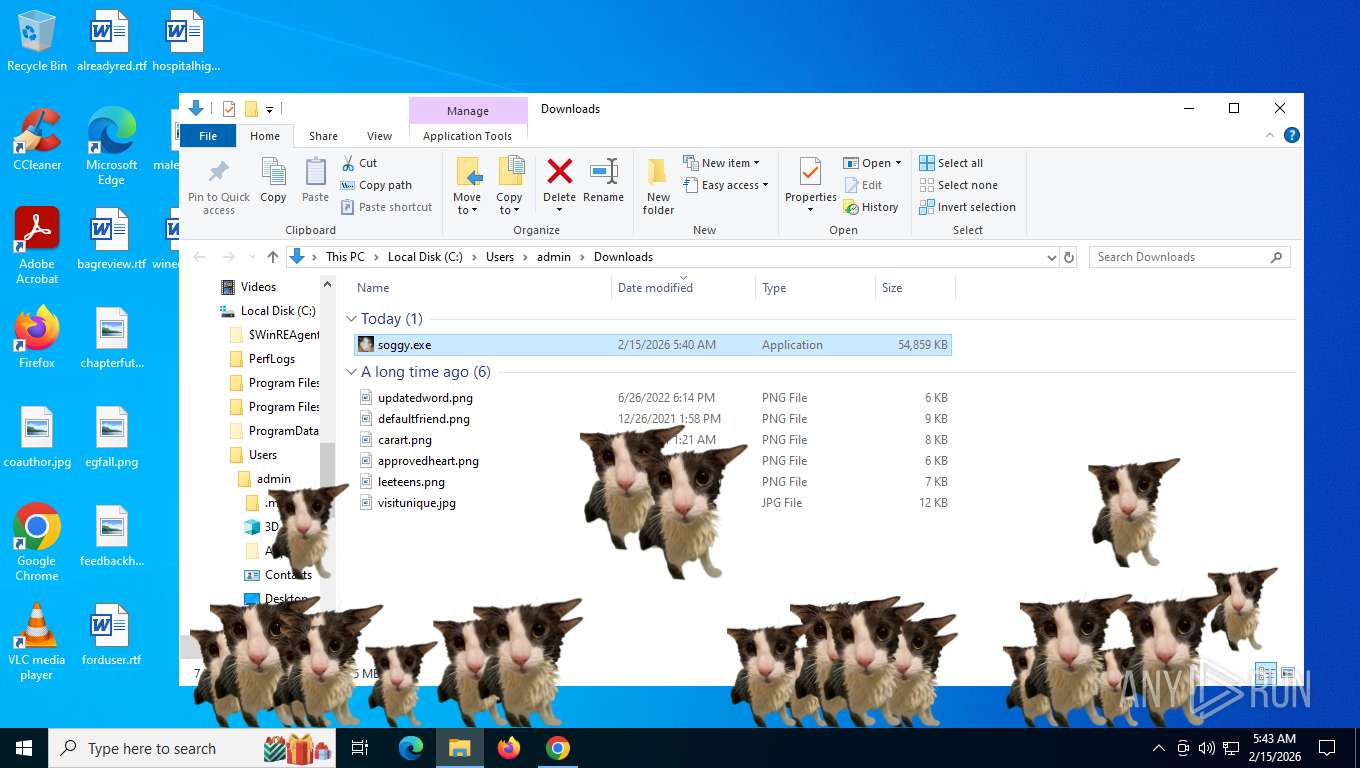Click New folder icon in title bar toolbar
This screenshot has width=1360, height=768.
(x=251, y=109)
